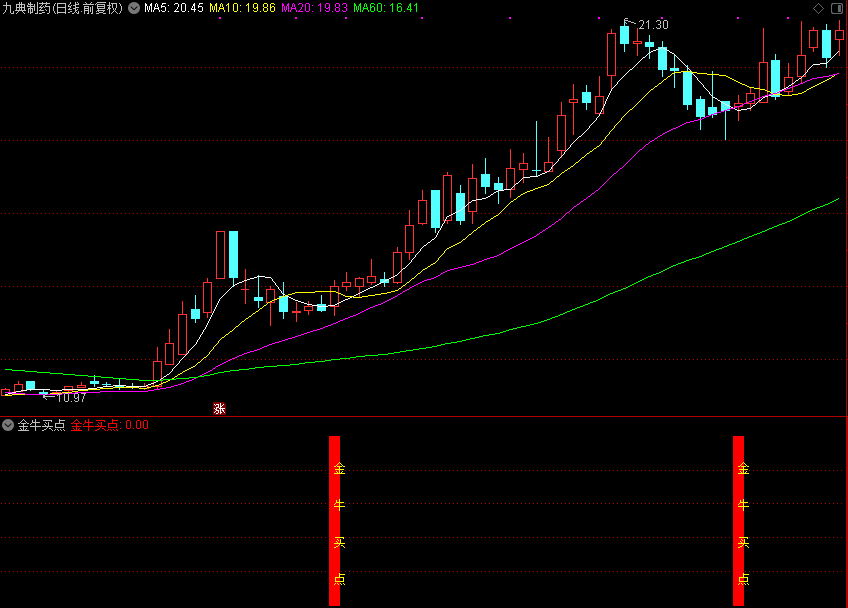Select the 九典制药(日线.前复权) chart title
The width and height of the screenshot is (848, 608).
pyautogui.click(x=63, y=8)
